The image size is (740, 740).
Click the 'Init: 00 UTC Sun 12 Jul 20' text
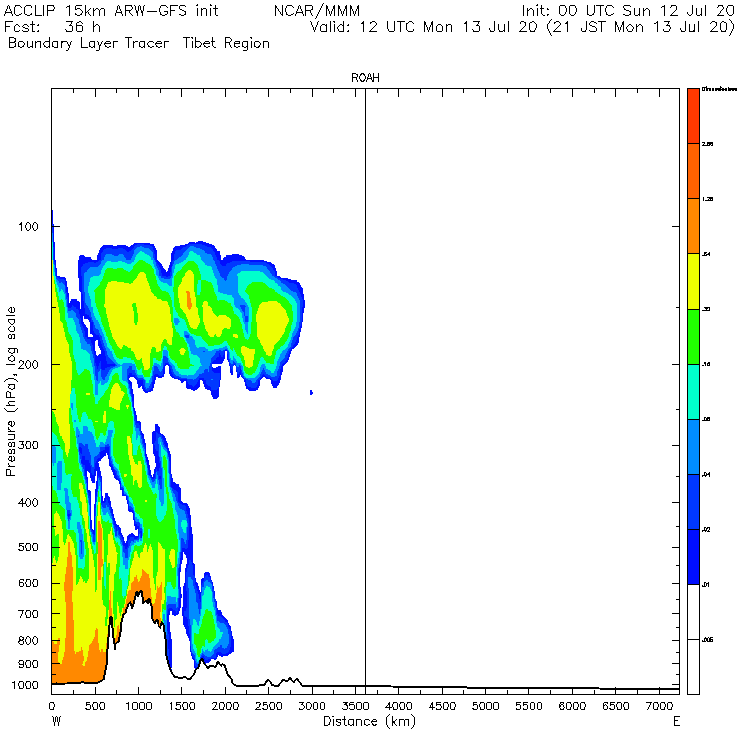point(628,10)
